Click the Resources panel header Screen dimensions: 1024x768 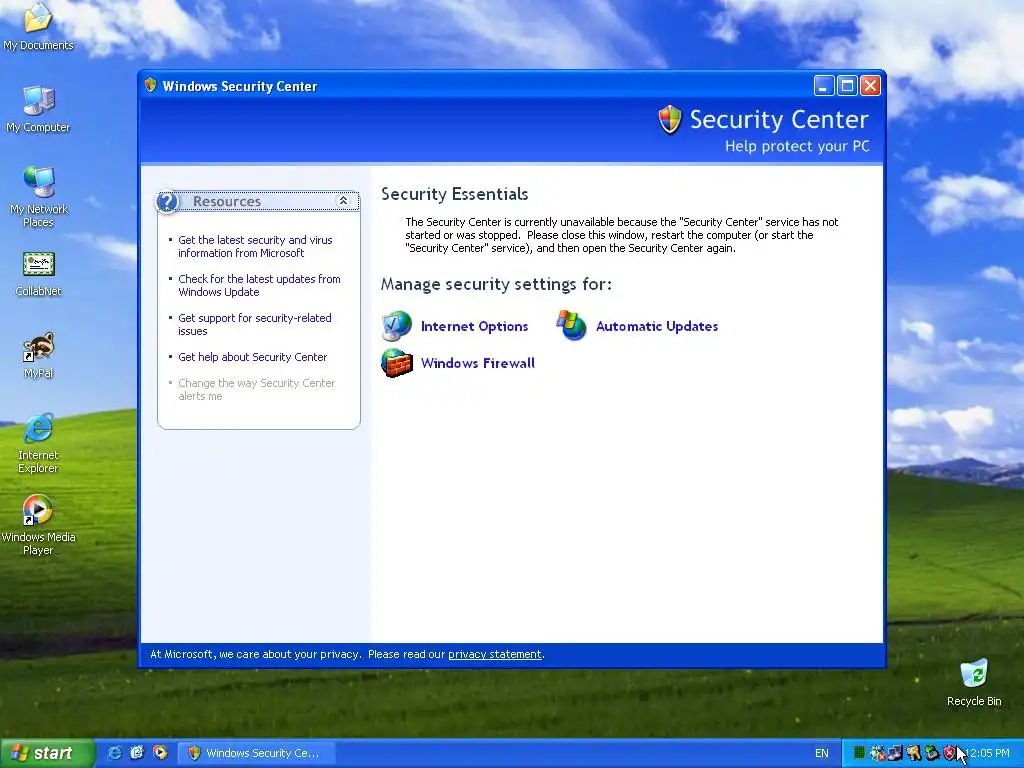[258, 201]
